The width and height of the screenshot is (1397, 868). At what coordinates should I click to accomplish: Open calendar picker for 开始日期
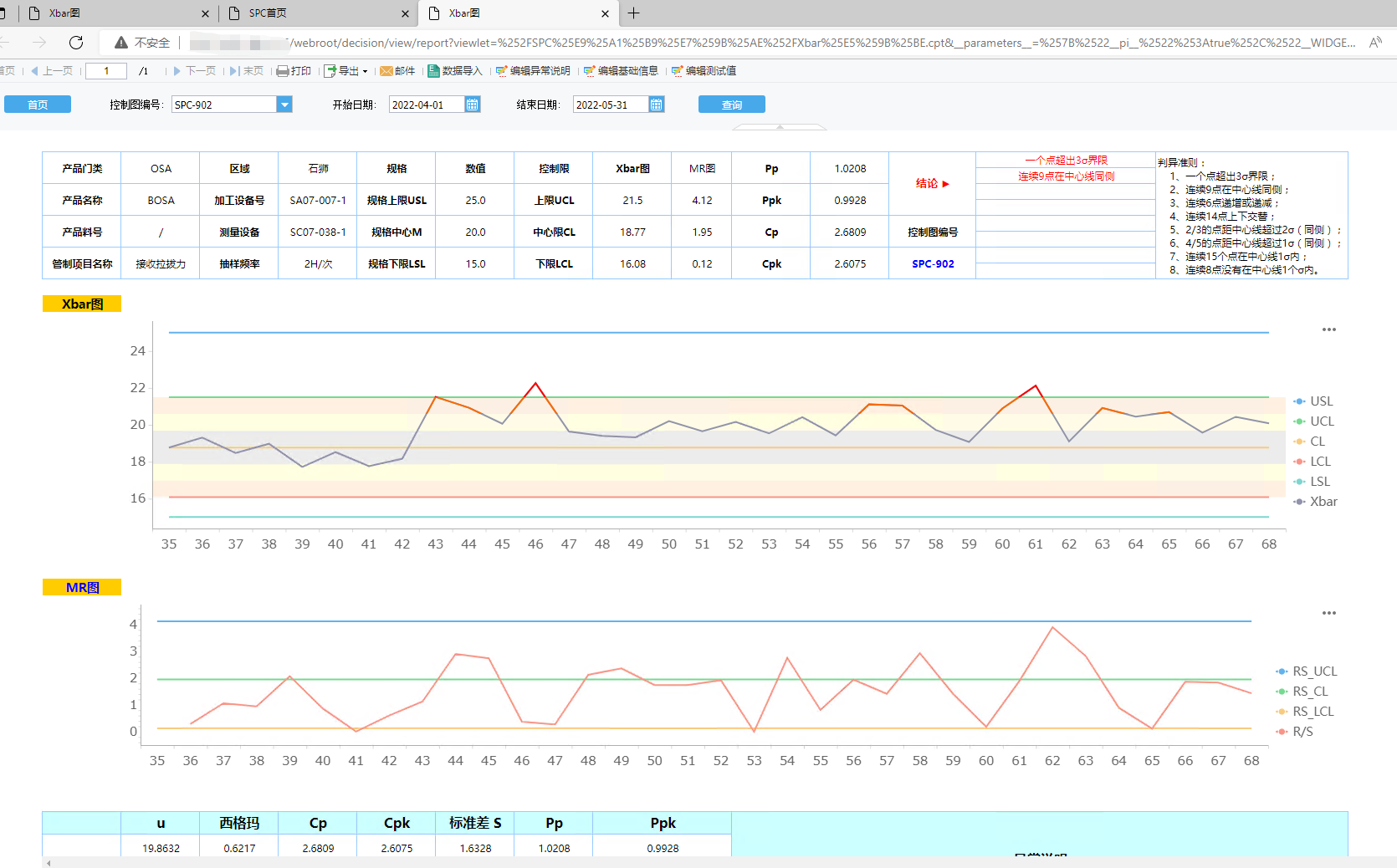pyautogui.click(x=473, y=105)
